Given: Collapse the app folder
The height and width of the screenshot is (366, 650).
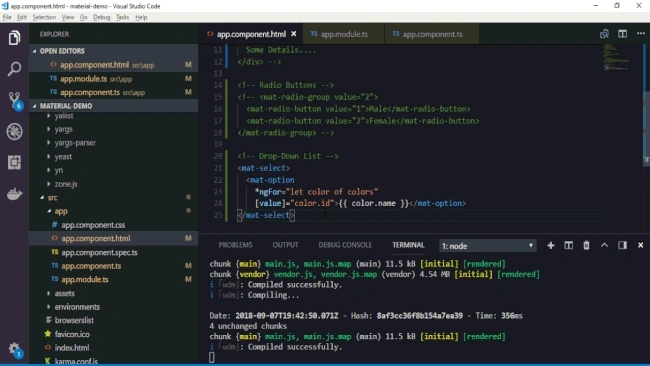Looking at the screenshot, I should click(113, 211).
